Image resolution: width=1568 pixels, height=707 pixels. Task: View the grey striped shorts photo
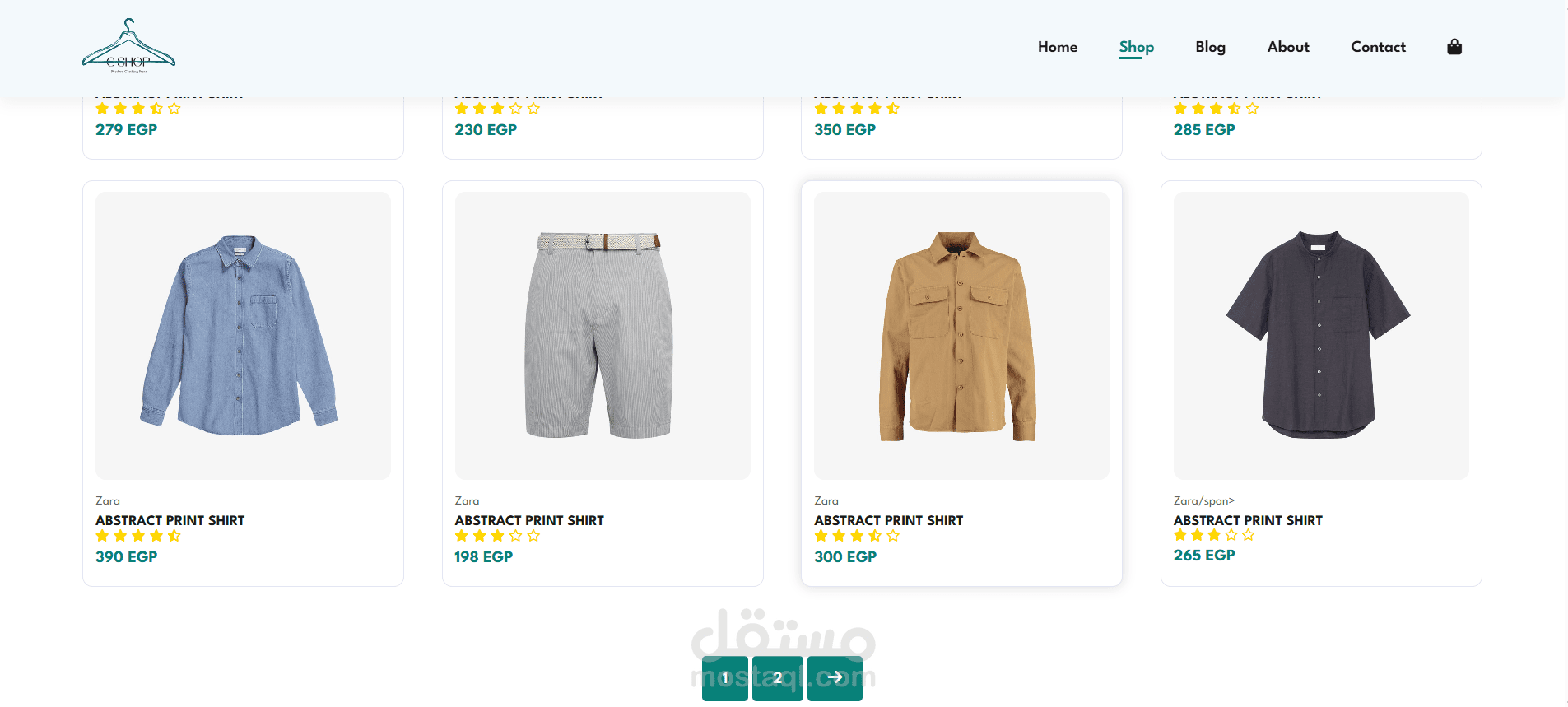pyautogui.click(x=602, y=336)
